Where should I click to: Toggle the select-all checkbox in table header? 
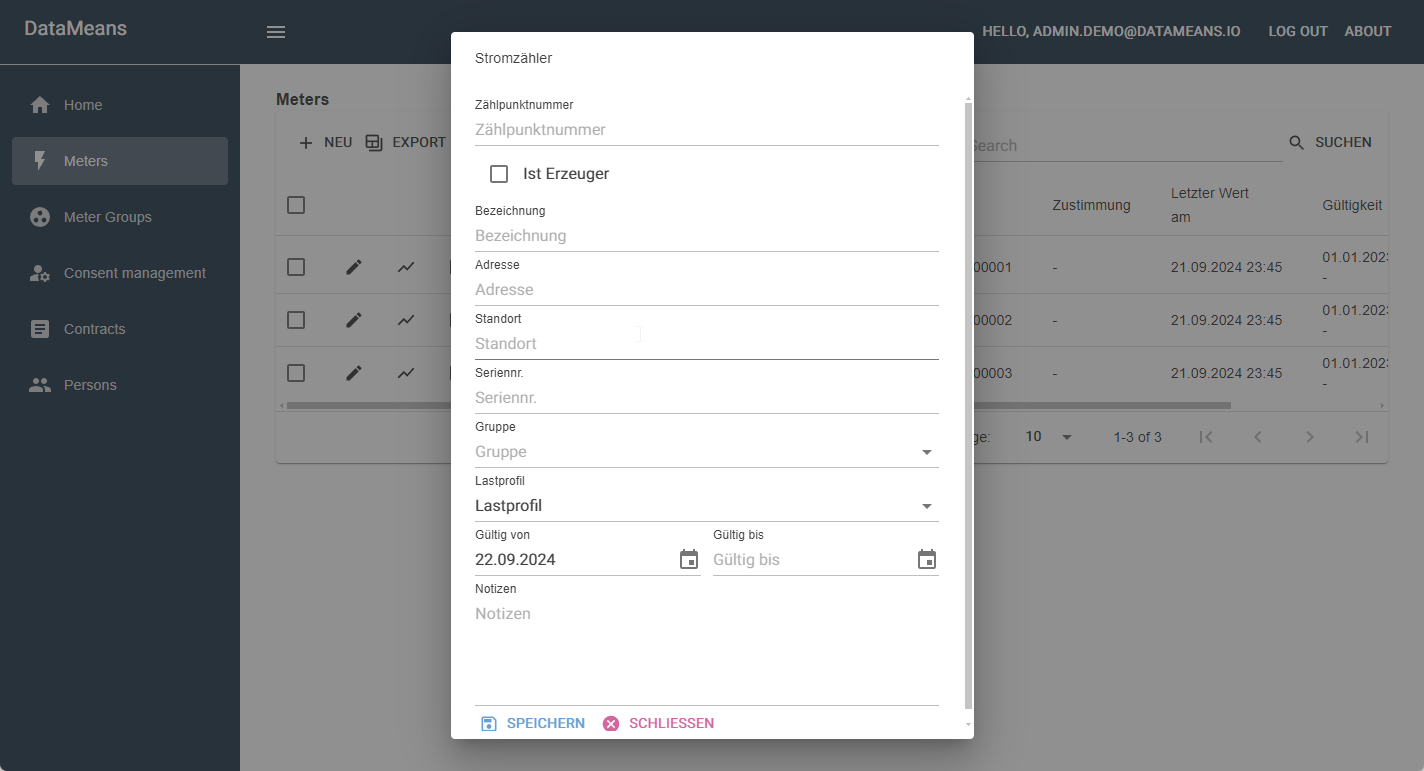pos(296,205)
